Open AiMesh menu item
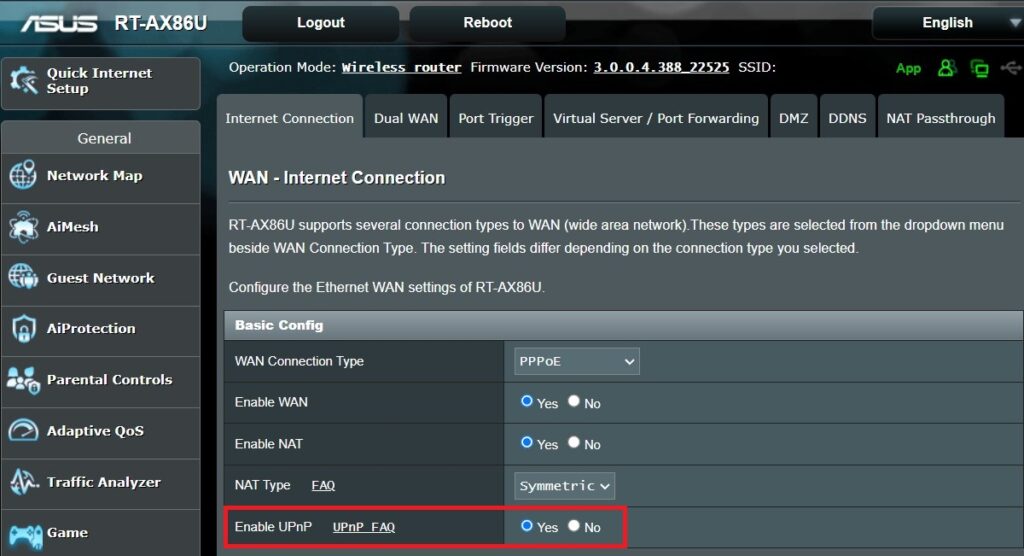 point(101,227)
